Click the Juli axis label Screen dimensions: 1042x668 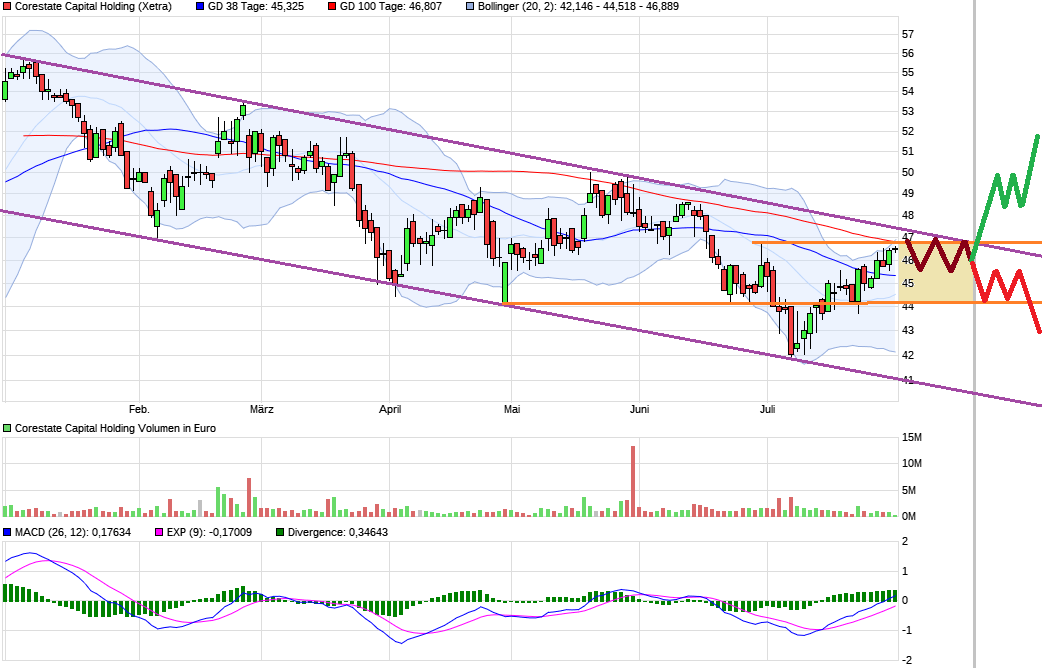[x=767, y=409]
